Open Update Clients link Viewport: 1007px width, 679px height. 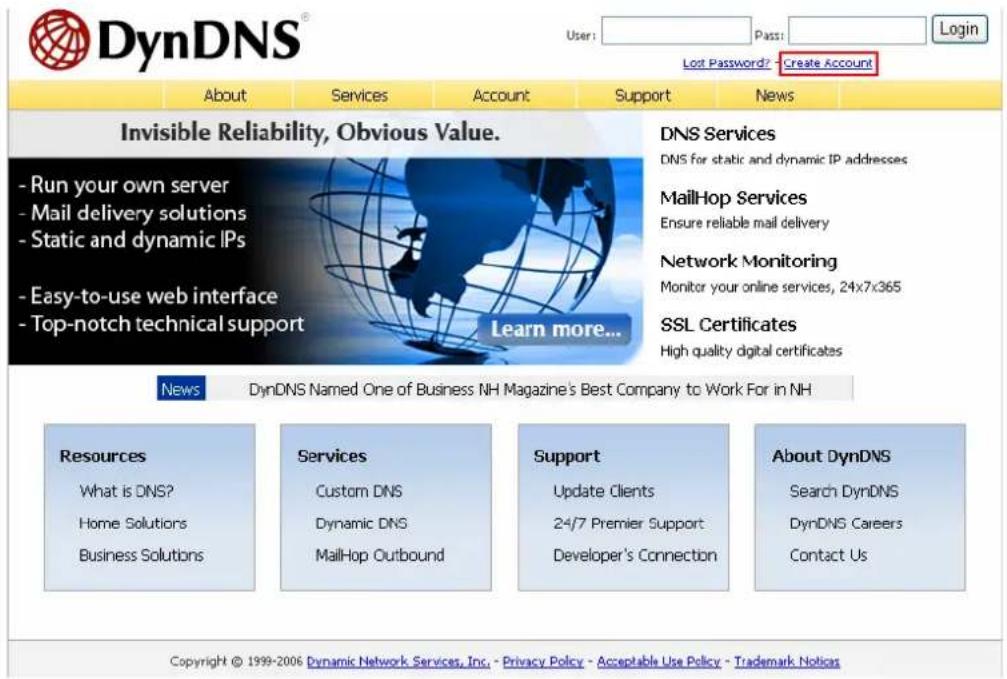[604, 491]
